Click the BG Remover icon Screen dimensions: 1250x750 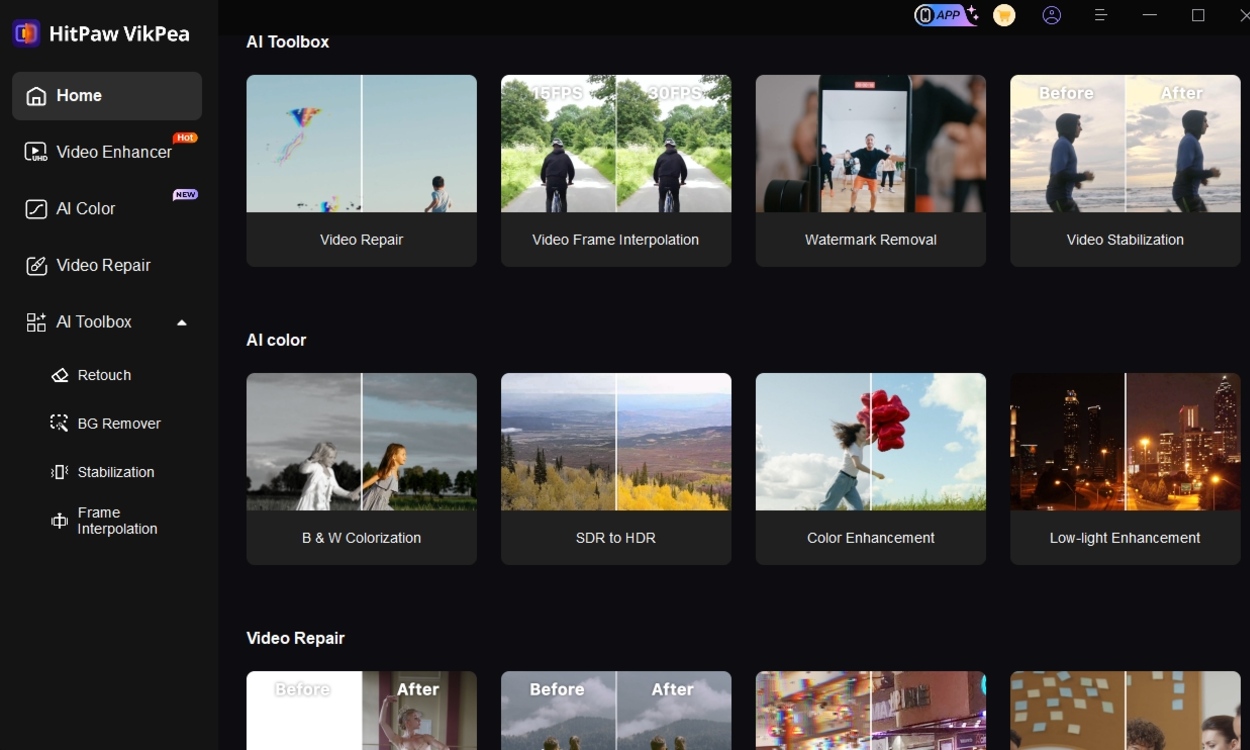60,423
